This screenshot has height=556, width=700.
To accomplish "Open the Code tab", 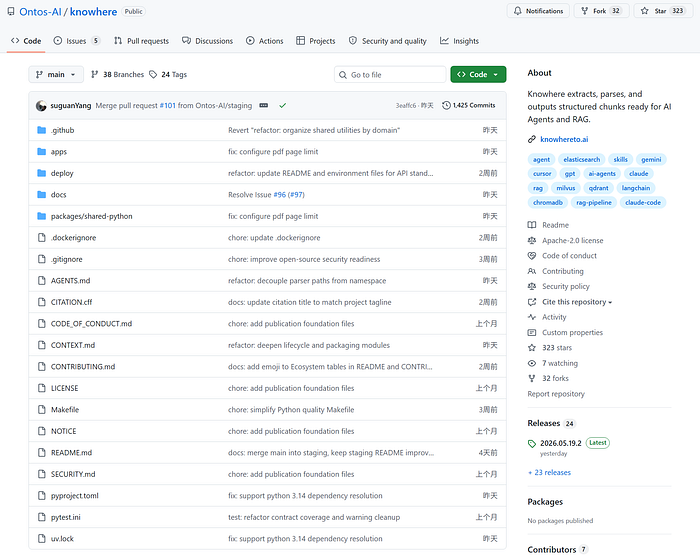I will click(x=26, y=41).
